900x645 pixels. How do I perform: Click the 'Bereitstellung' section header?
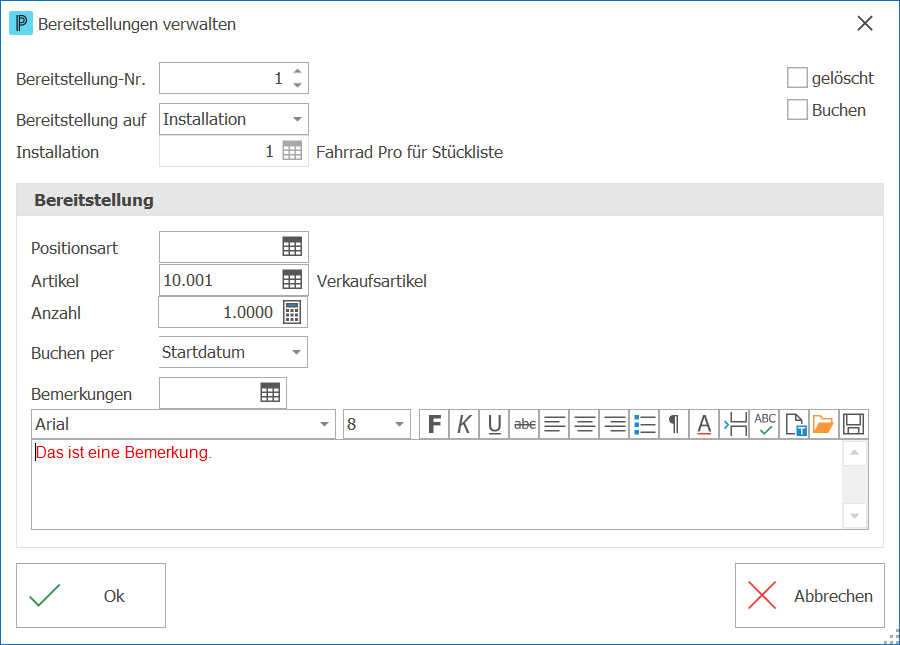pos(449,200)
